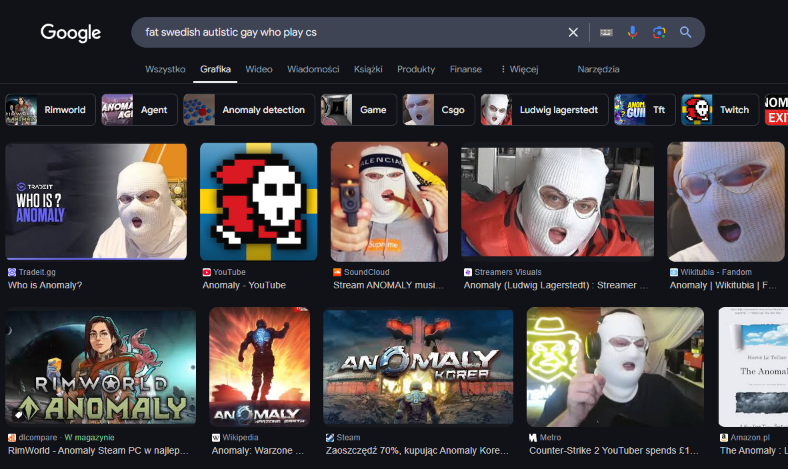Open the Anomaly Warzone Earth Wikipedia image
788x469 pixels.
[259, 367]
